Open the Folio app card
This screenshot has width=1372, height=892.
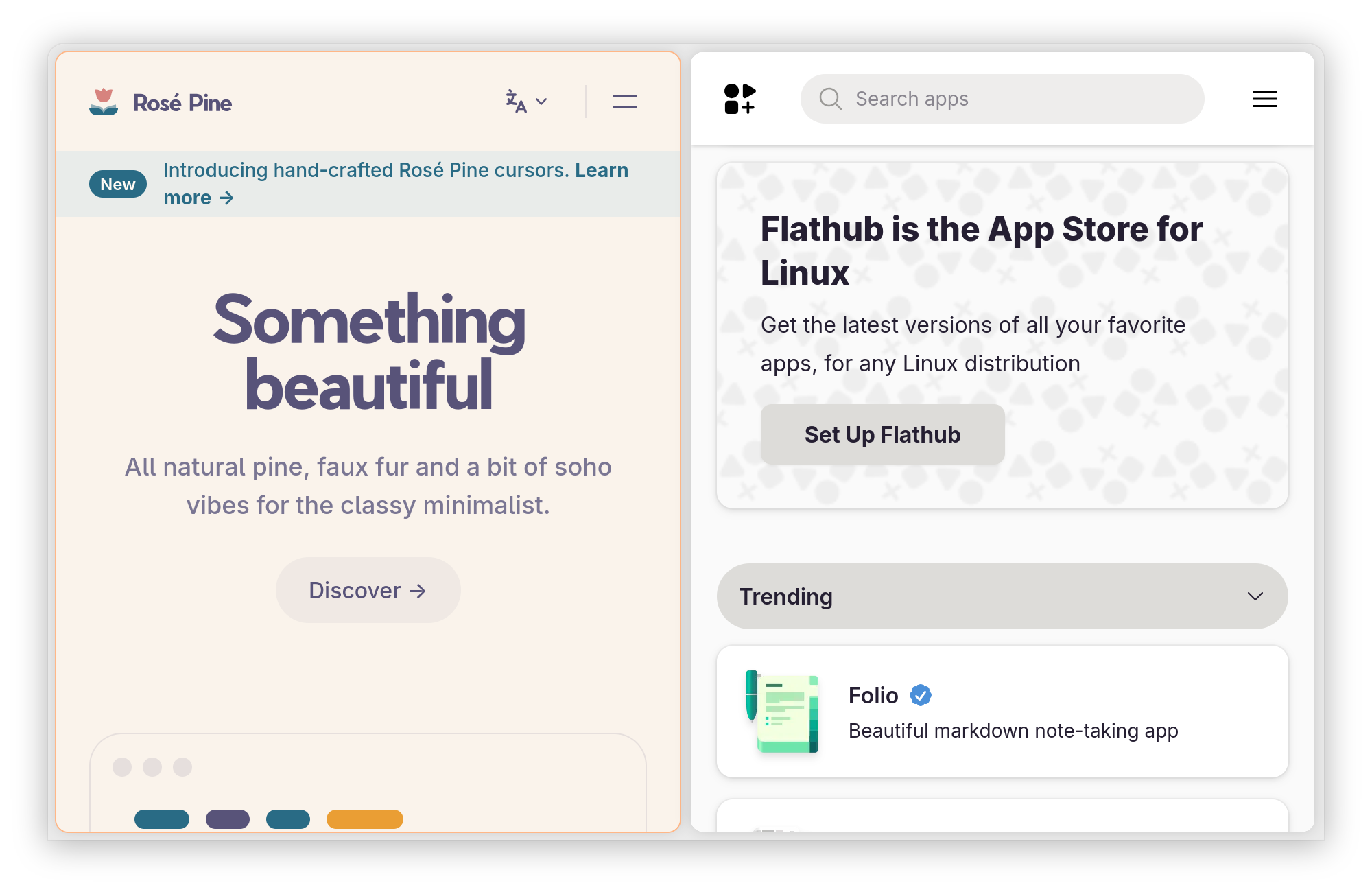click(1002, 712)
